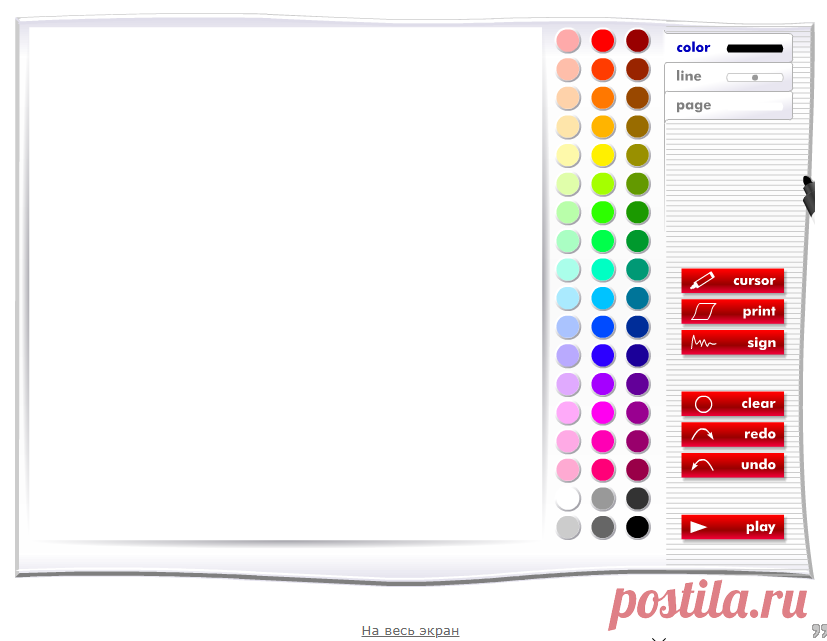Redo the last stroke
The image size is (827, 641).
pos(732,434)
